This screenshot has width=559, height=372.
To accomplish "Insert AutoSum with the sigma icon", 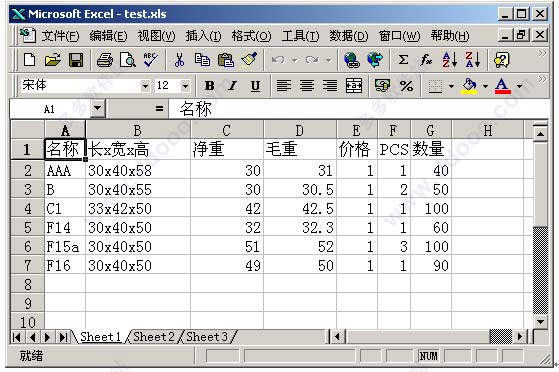I will point(403,60).
